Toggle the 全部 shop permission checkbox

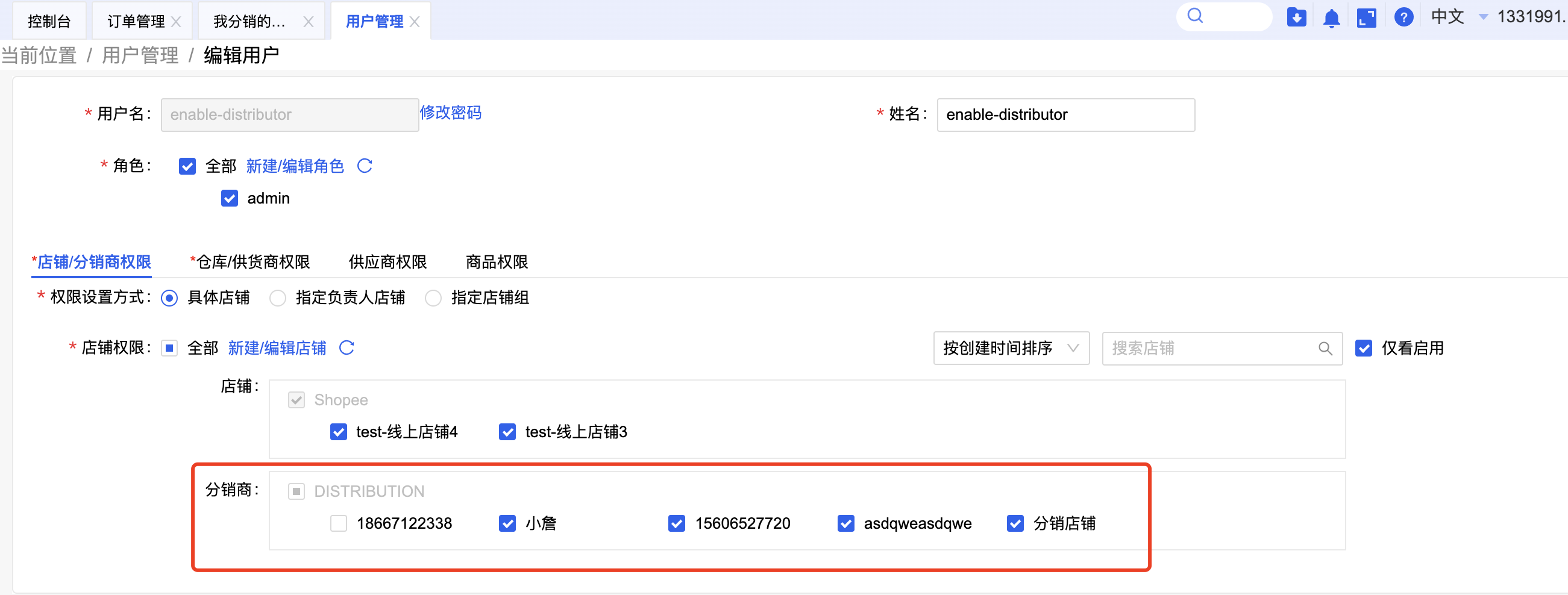[169, 348]
